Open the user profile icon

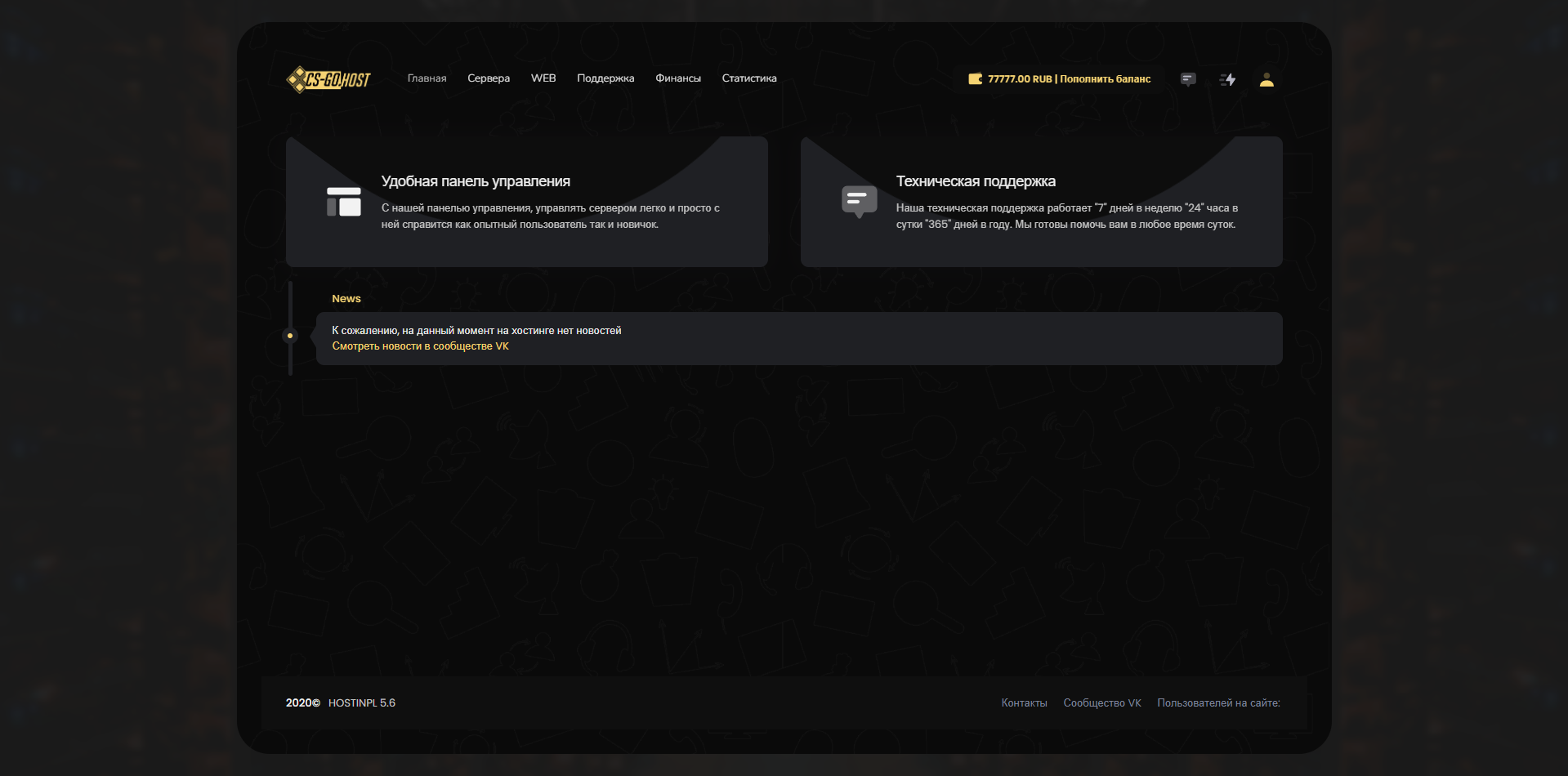pyautogui.click(x=1266, y=79)
